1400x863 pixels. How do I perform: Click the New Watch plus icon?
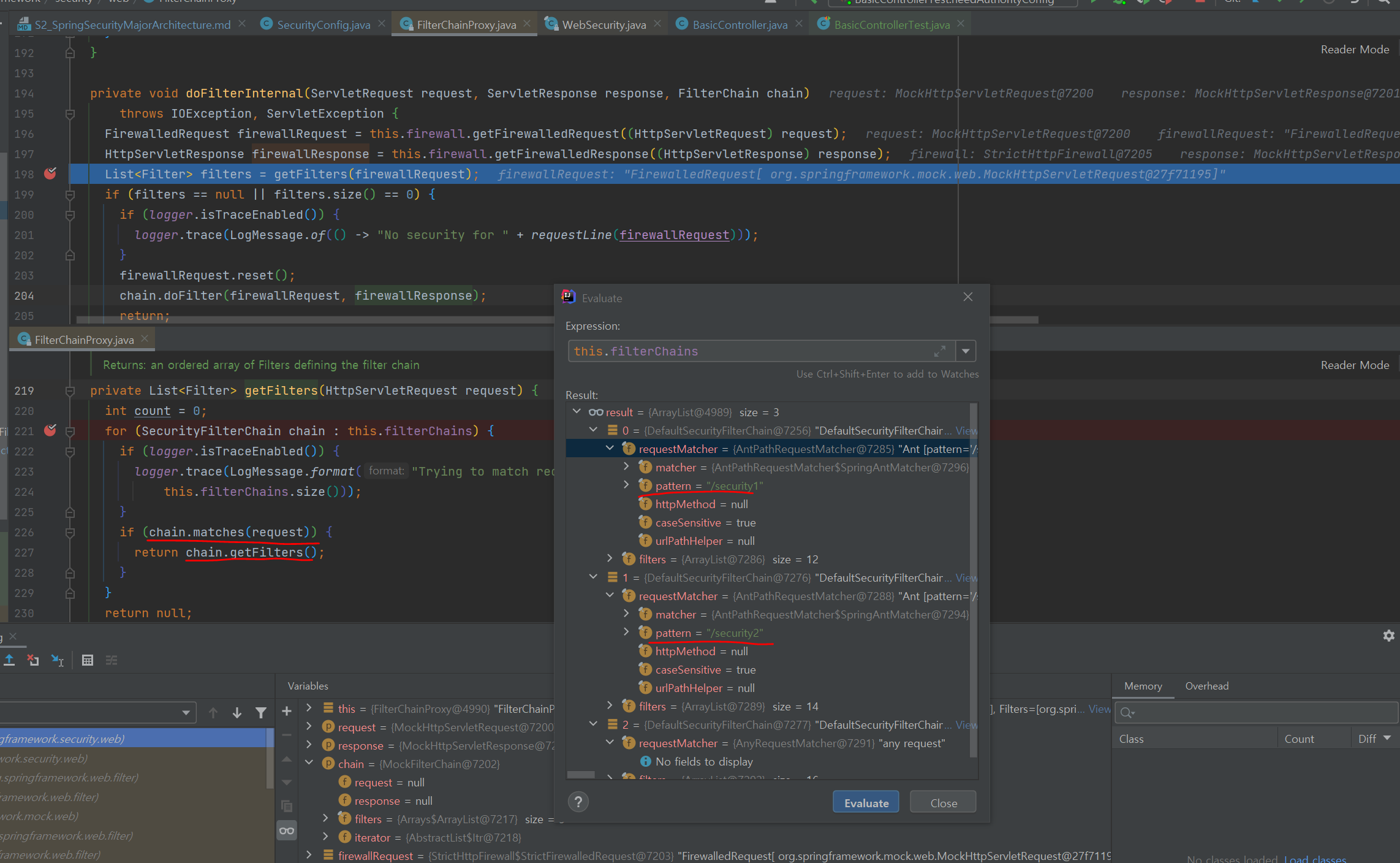(286, 711)
